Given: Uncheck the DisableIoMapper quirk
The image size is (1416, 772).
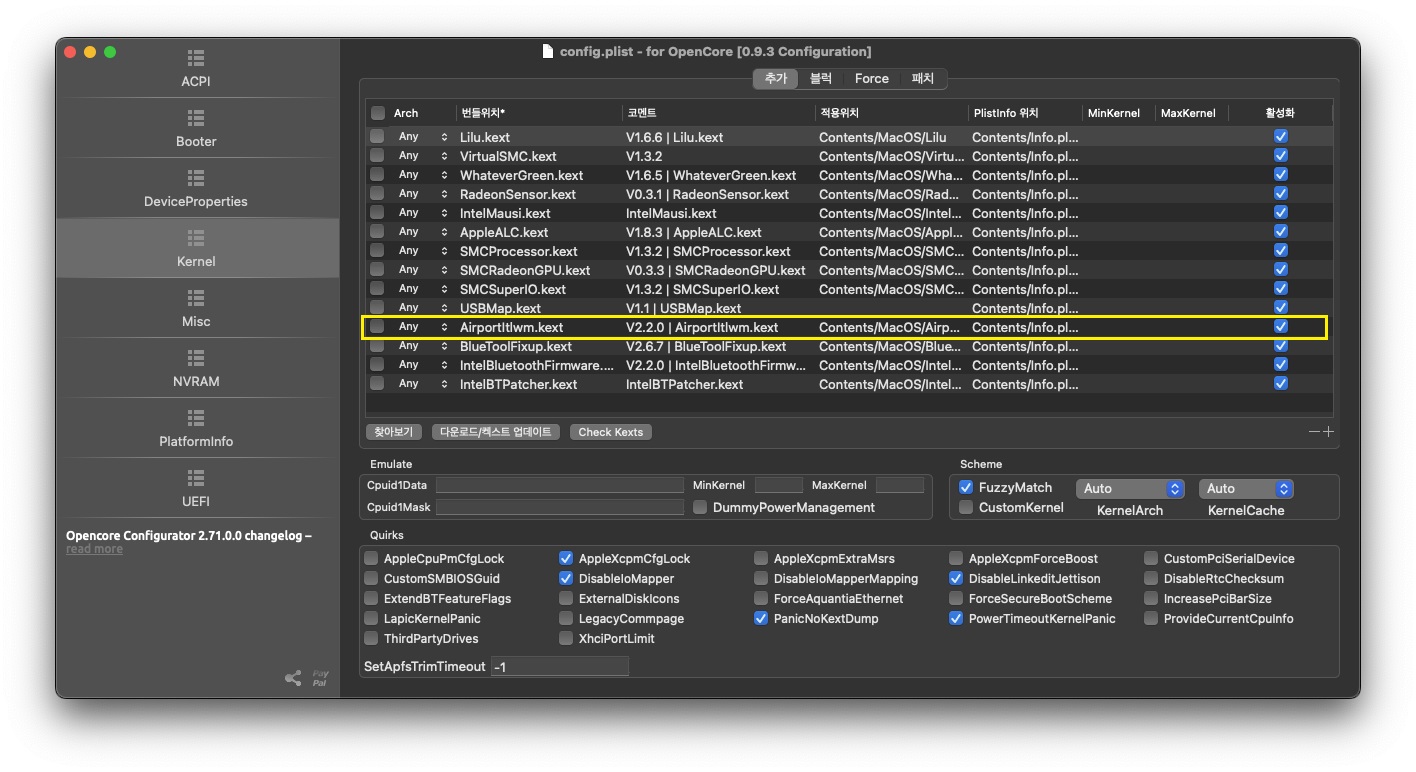Looking at the screenshot, I should pyautogui.click(x=566, y=578).
